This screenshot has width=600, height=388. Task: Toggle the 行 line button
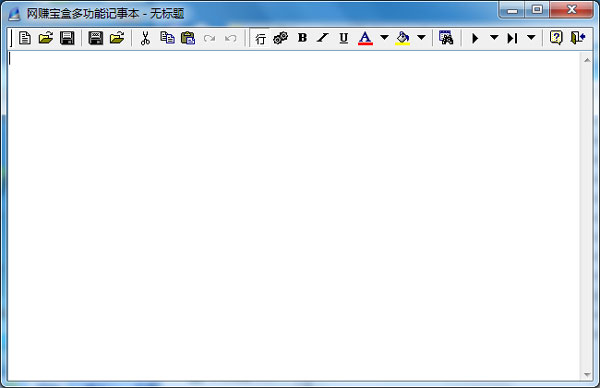pyautogui.click(x=261, y=38)
